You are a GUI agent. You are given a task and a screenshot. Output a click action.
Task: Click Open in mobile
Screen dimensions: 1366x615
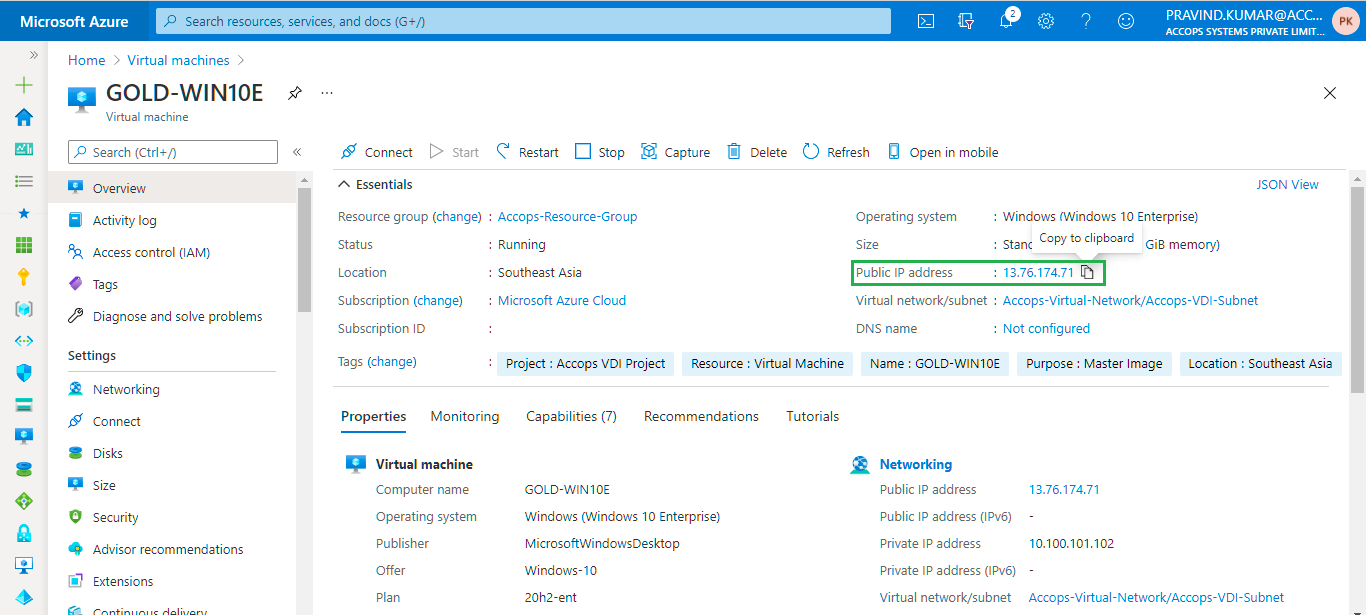pos(942,152)
